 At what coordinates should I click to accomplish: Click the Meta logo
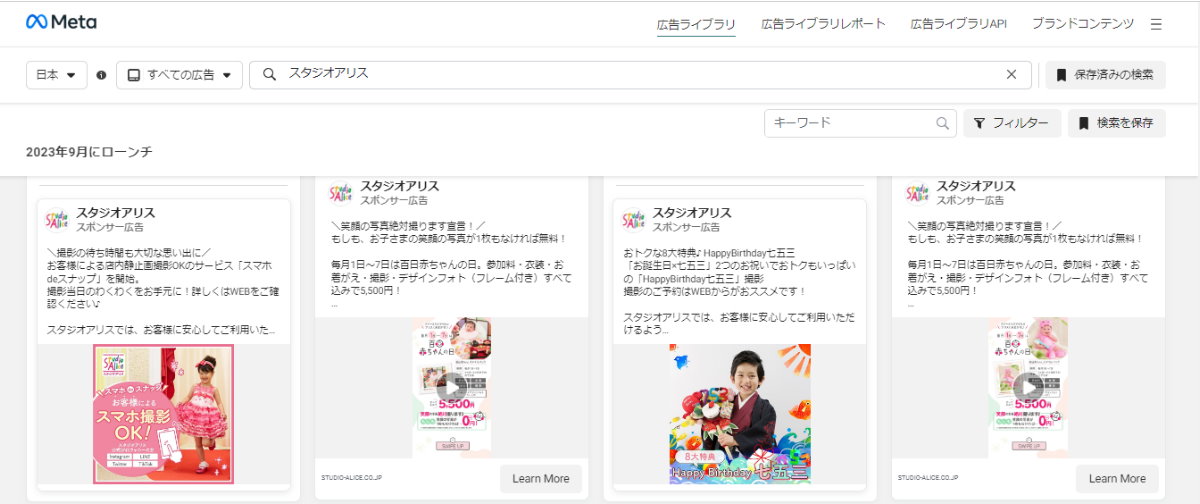[61, 22]
